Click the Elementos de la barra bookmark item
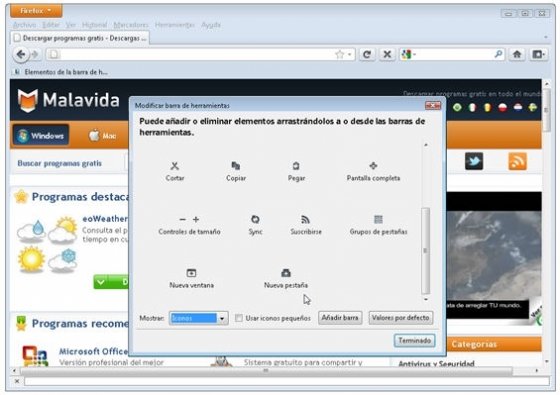The height and width of the screenshot is (395, 560). 61,72
